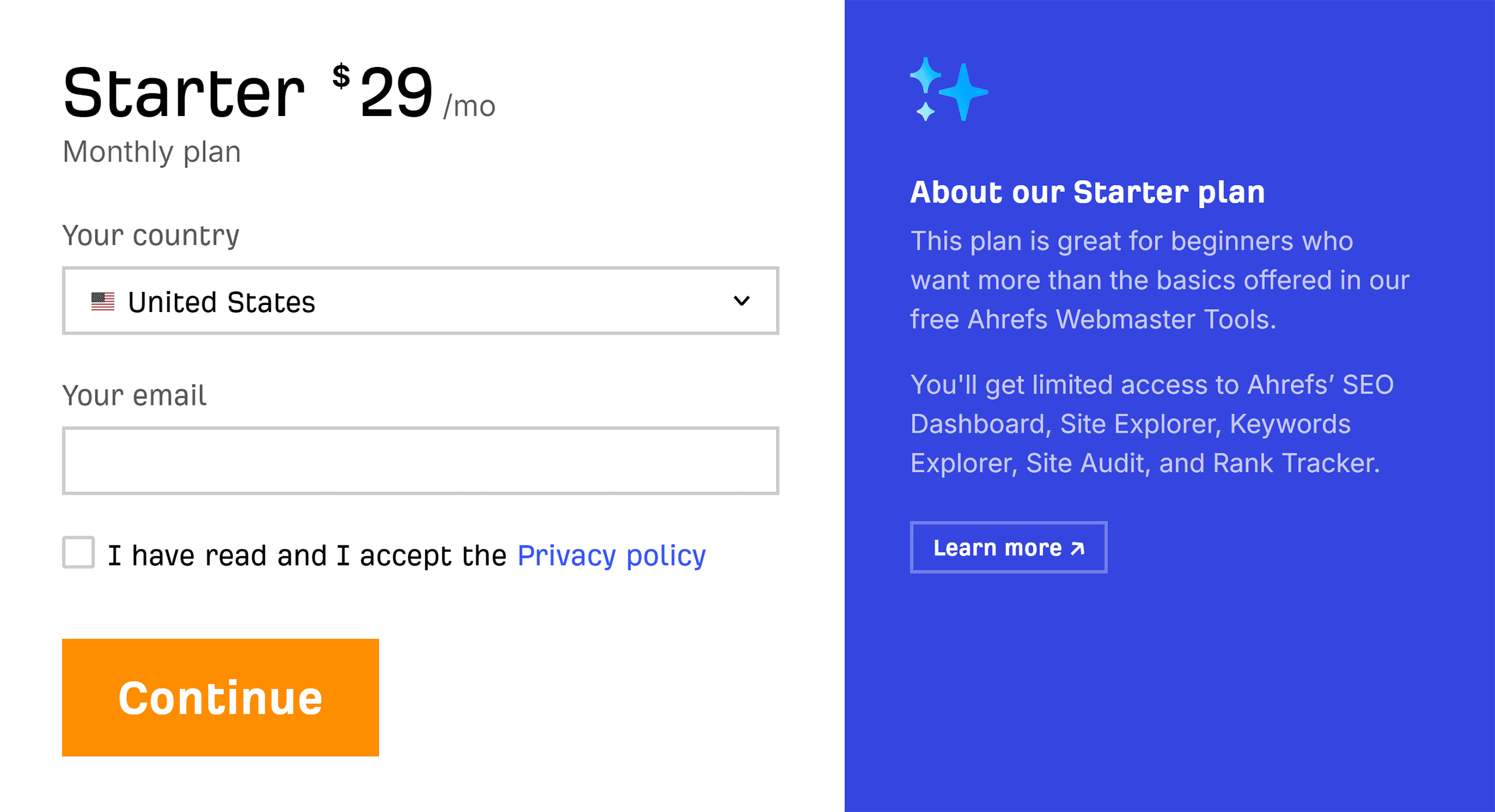Click the United States flag icon

click(x=103, y=301)
